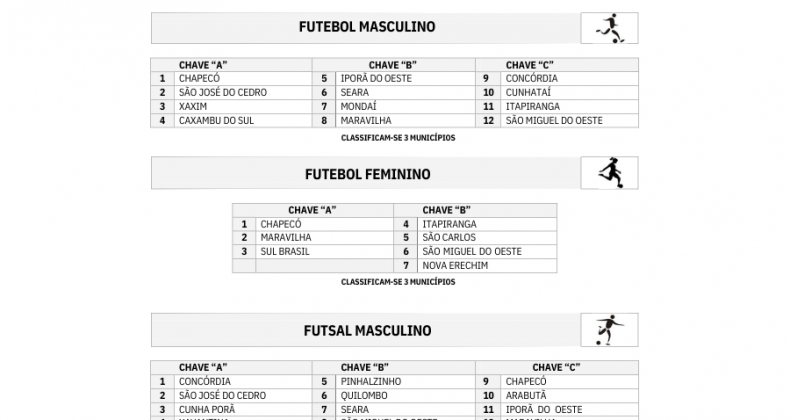Select the FUTEBOL MASCULINO heading

[x=367, y=27]
